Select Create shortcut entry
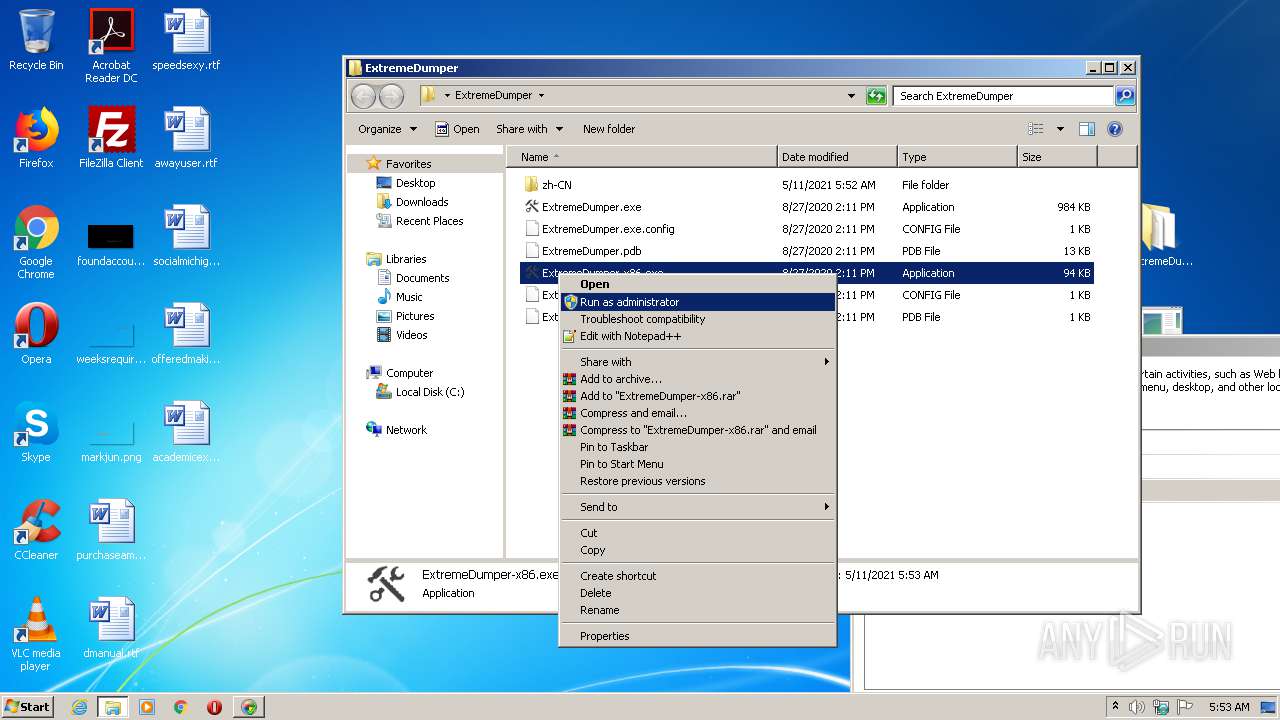 (x=697, y=576)
